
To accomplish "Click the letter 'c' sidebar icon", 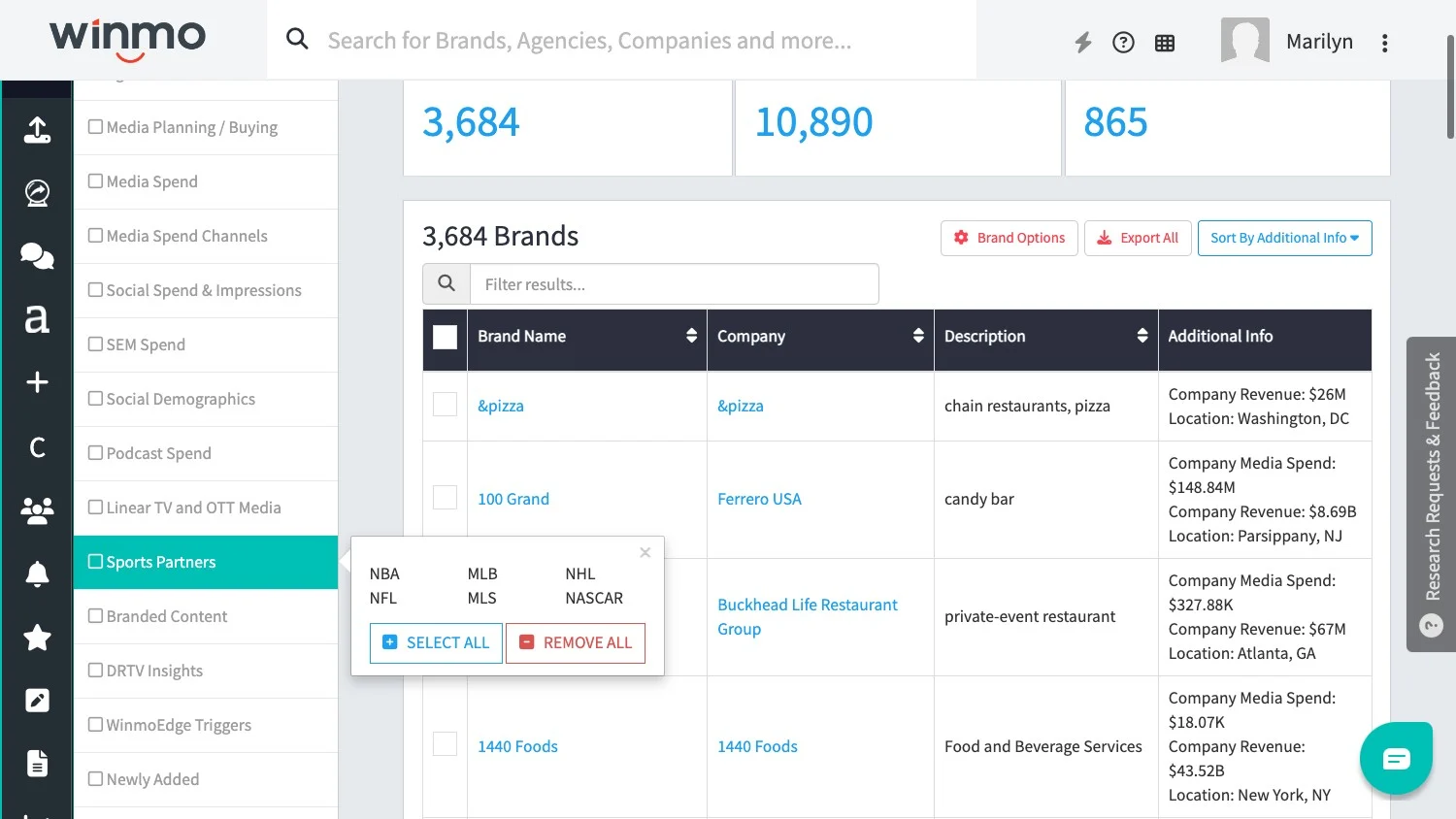I will (x=37, y=447).
